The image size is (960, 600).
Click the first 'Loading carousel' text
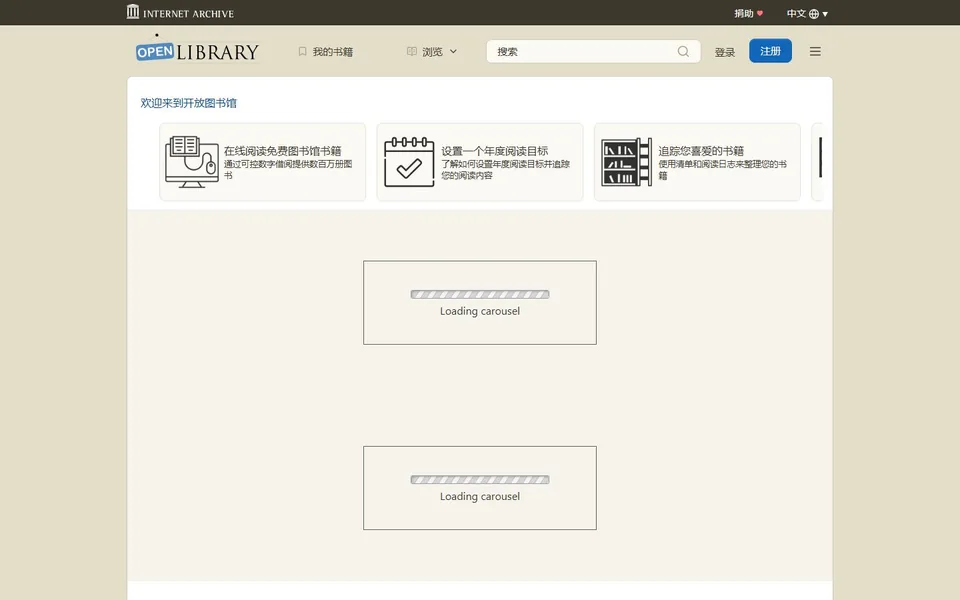pyautogui.click(x=480, y=311)
